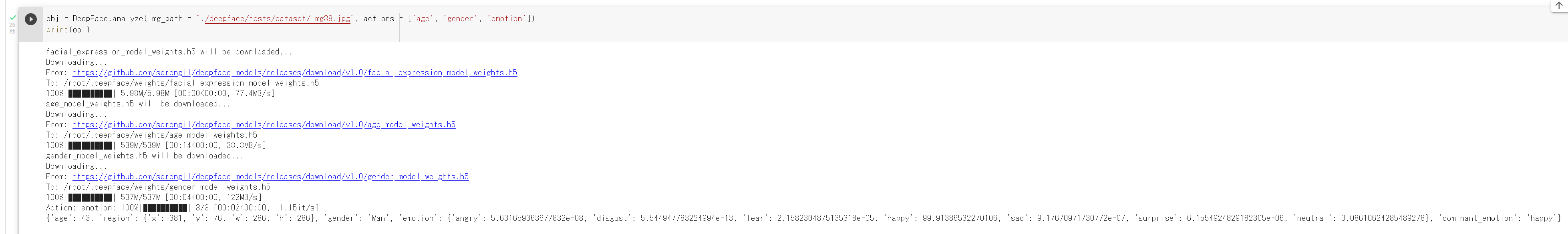This screenshot has height=234, width=1568.
Task: Click the 'age' string in actions list
Action: pyautogui.click(x=422, y=19)
